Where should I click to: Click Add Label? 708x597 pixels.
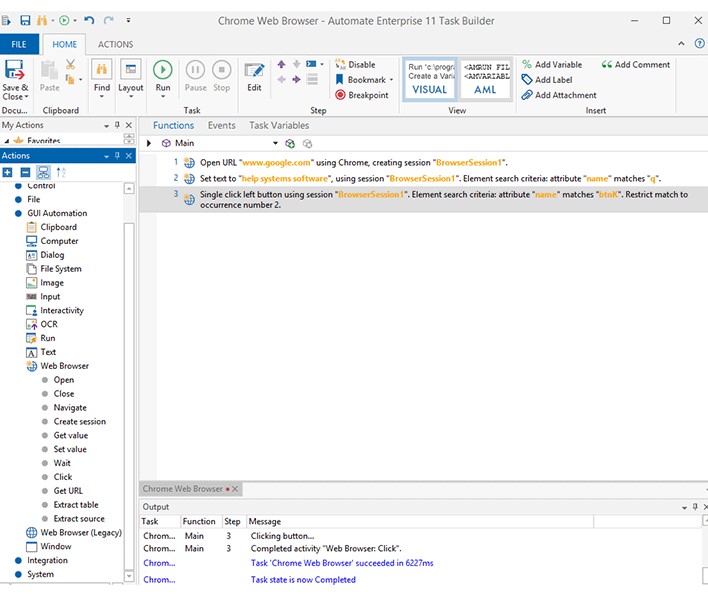pyautogui.click(x=547, y=80)
